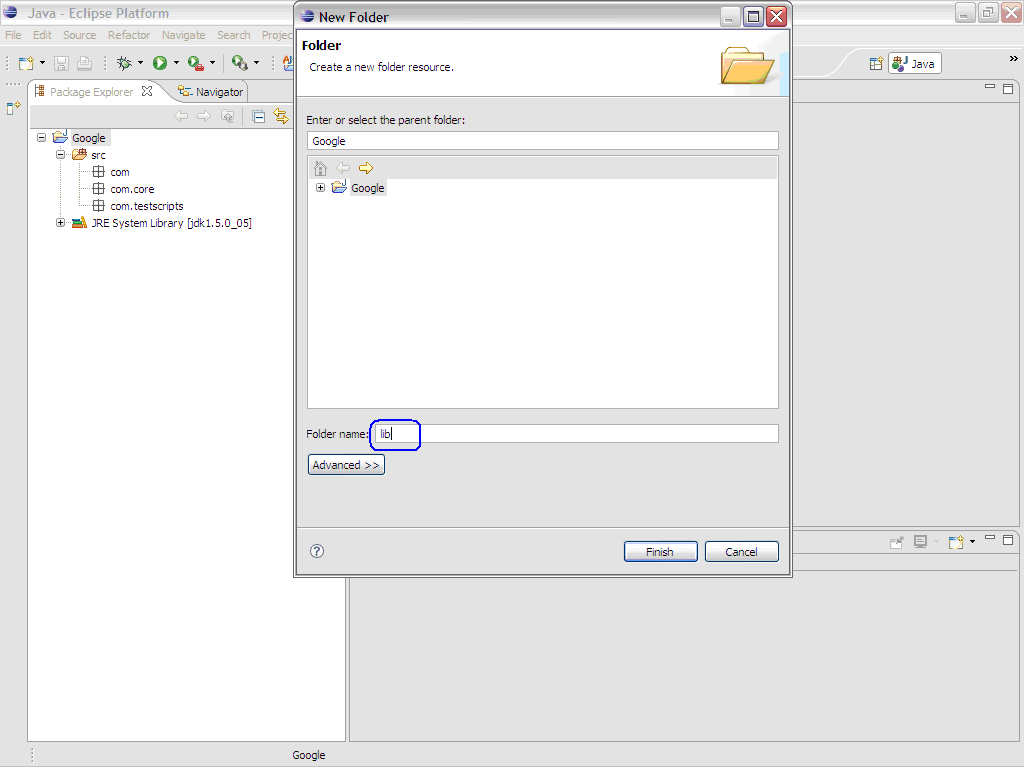The image size is (1024, 768).
Task: Open the Refactor menu
Action: pyautogui.click(x=129, y=35)
